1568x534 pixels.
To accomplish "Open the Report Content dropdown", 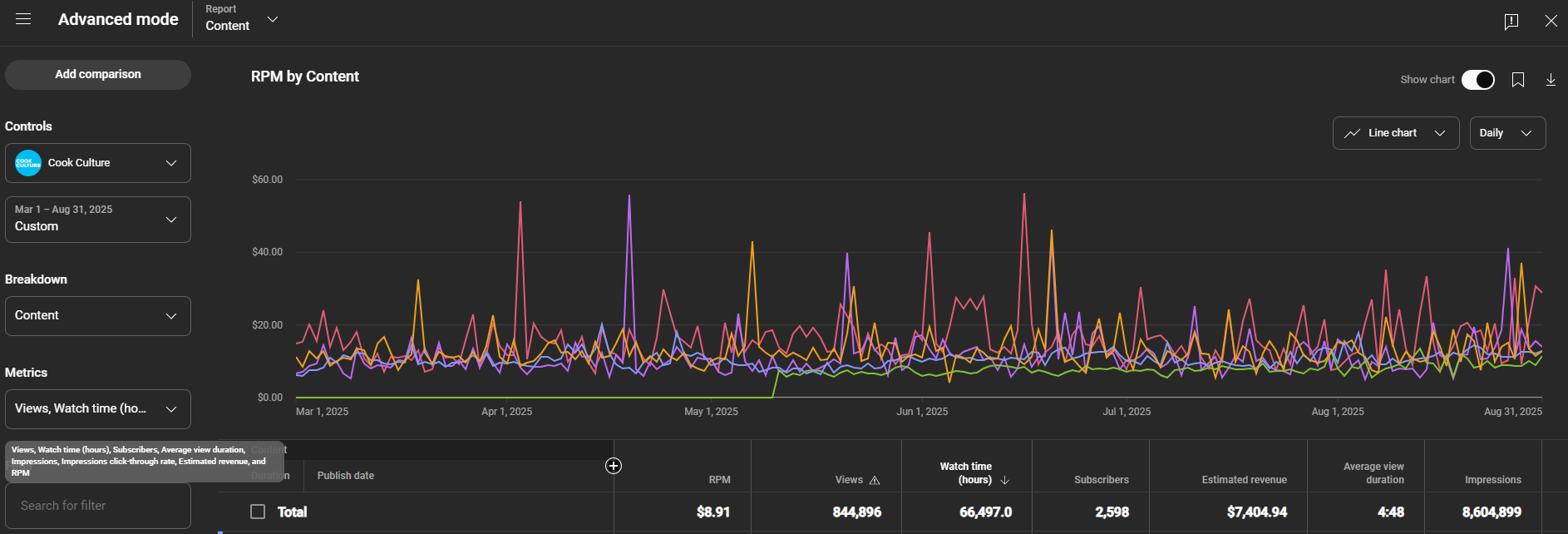I will [x=242, y=18].
